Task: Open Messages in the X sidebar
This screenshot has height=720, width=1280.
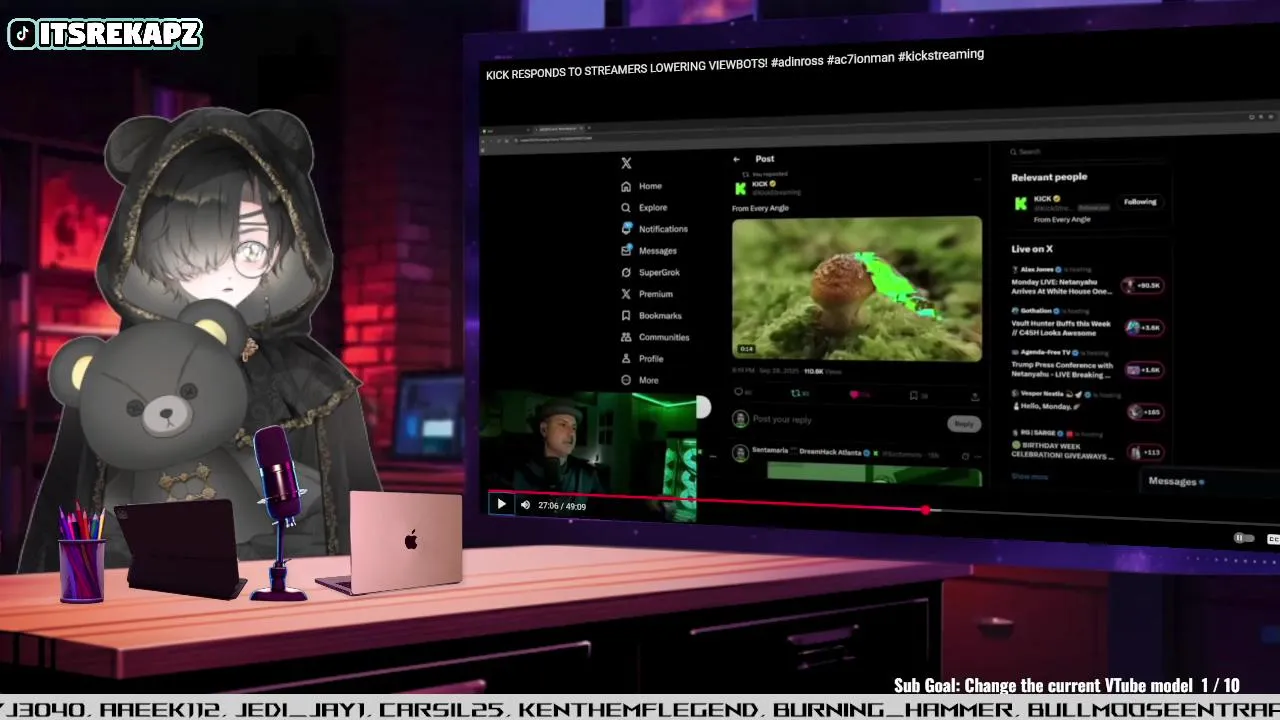Action: click(649, 251)
